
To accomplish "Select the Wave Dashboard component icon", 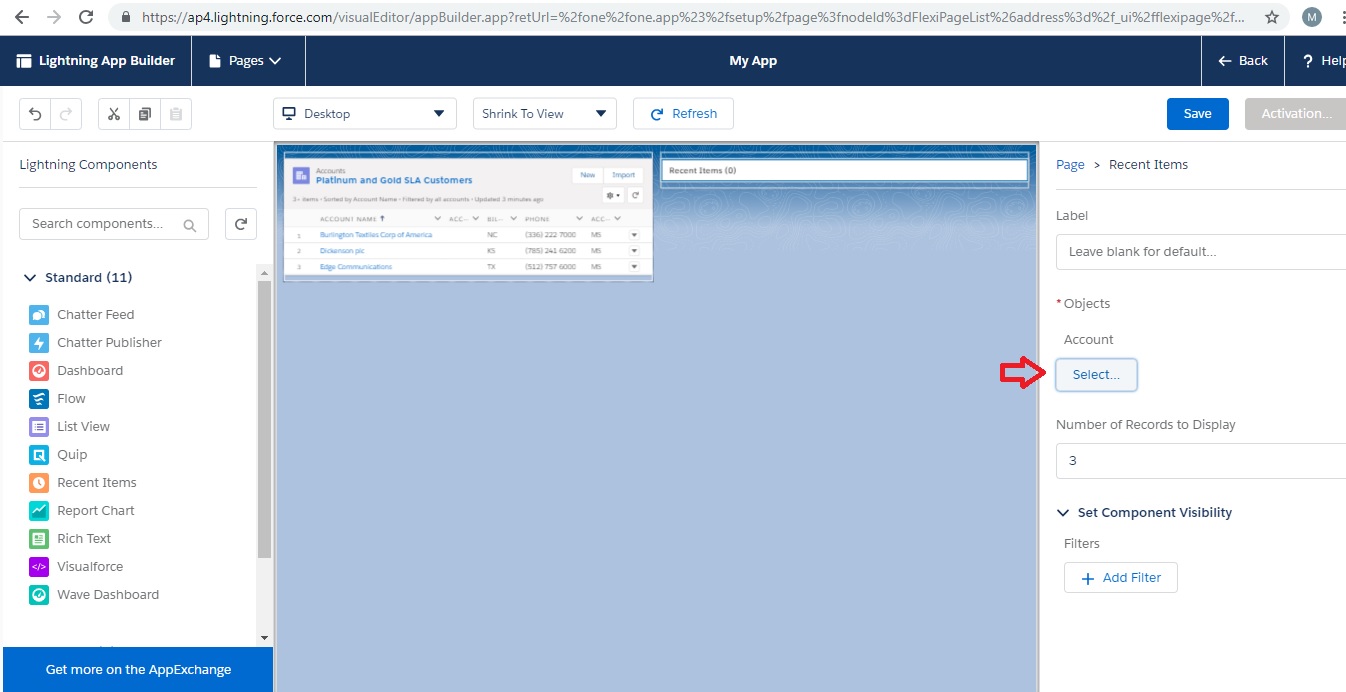I will (39, 594).
